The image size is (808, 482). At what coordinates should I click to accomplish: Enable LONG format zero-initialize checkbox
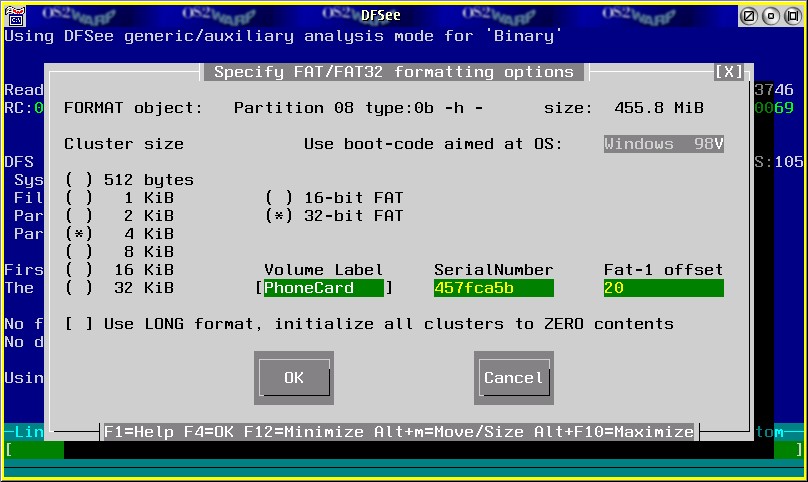point(369,324)
